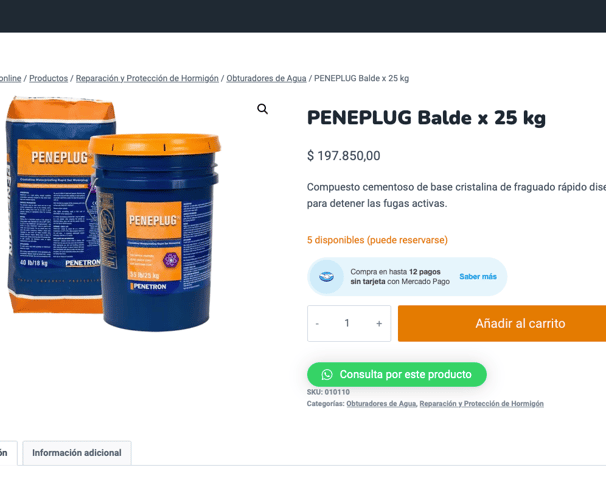Click the online breadcrumb link
The image size is (606, 480).
pyautogui.click(x=10, y=78)
